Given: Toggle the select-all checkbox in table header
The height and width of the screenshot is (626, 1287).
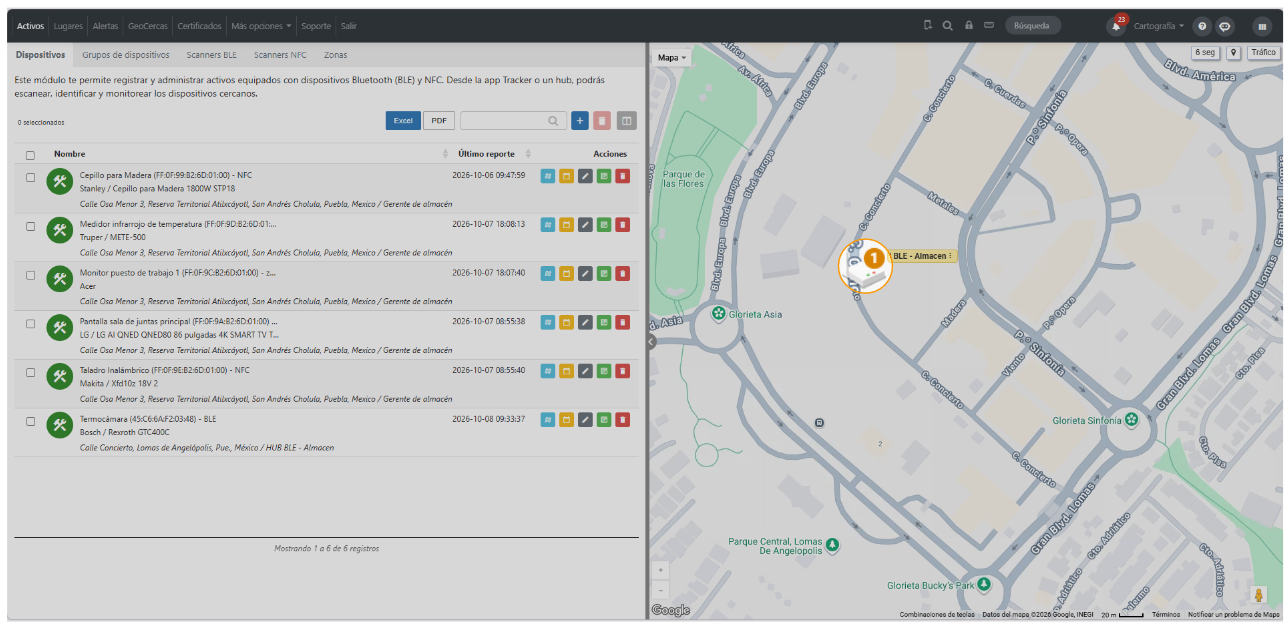Looking at the screenshot, I should point(30,155).
